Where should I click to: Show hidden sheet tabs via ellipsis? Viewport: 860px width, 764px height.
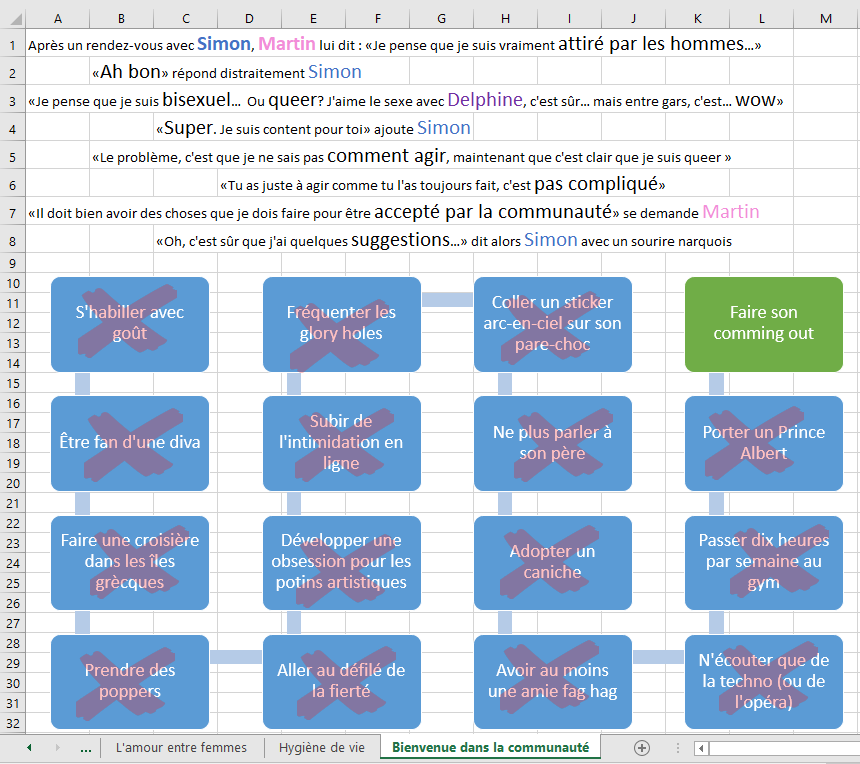[85, 747]
